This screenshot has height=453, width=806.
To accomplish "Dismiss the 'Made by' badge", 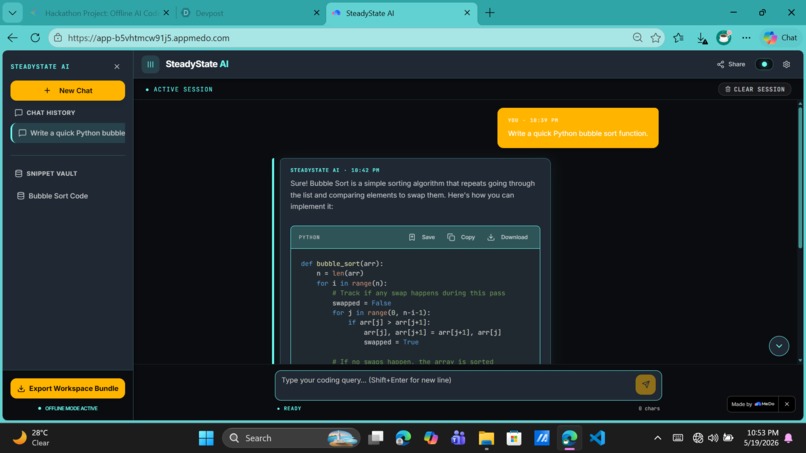I will click(x=786, y=404).
